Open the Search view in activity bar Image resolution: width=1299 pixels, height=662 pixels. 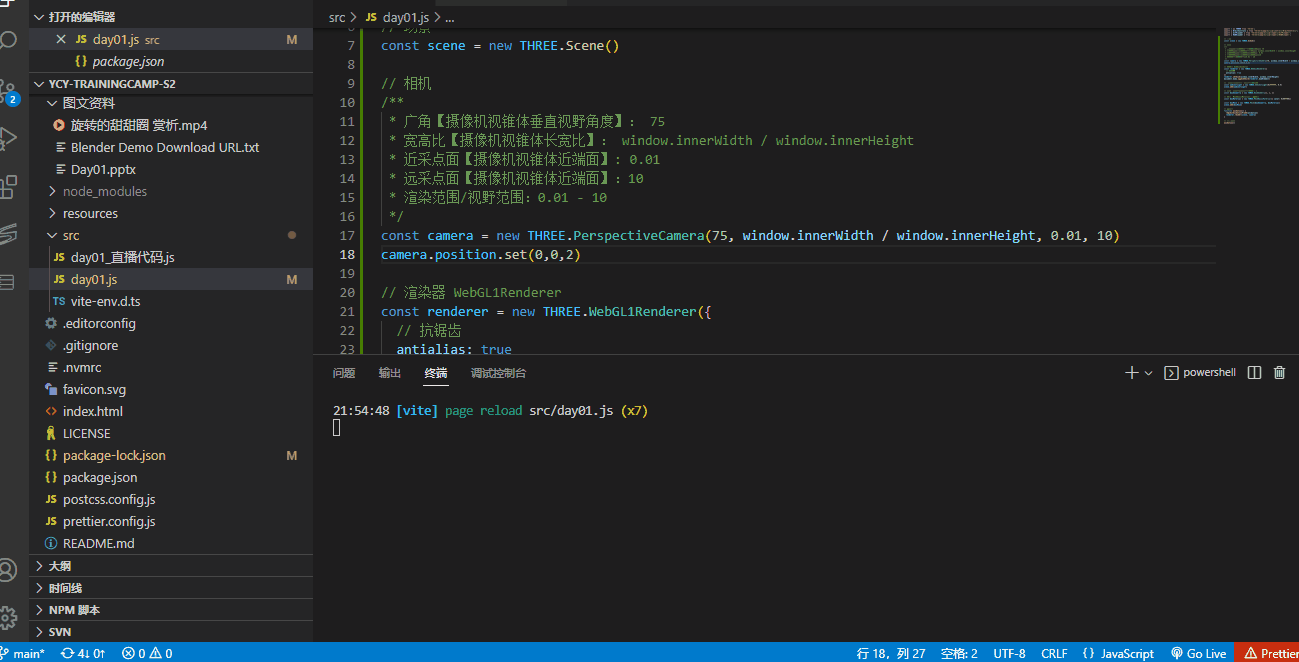[8, 41]
